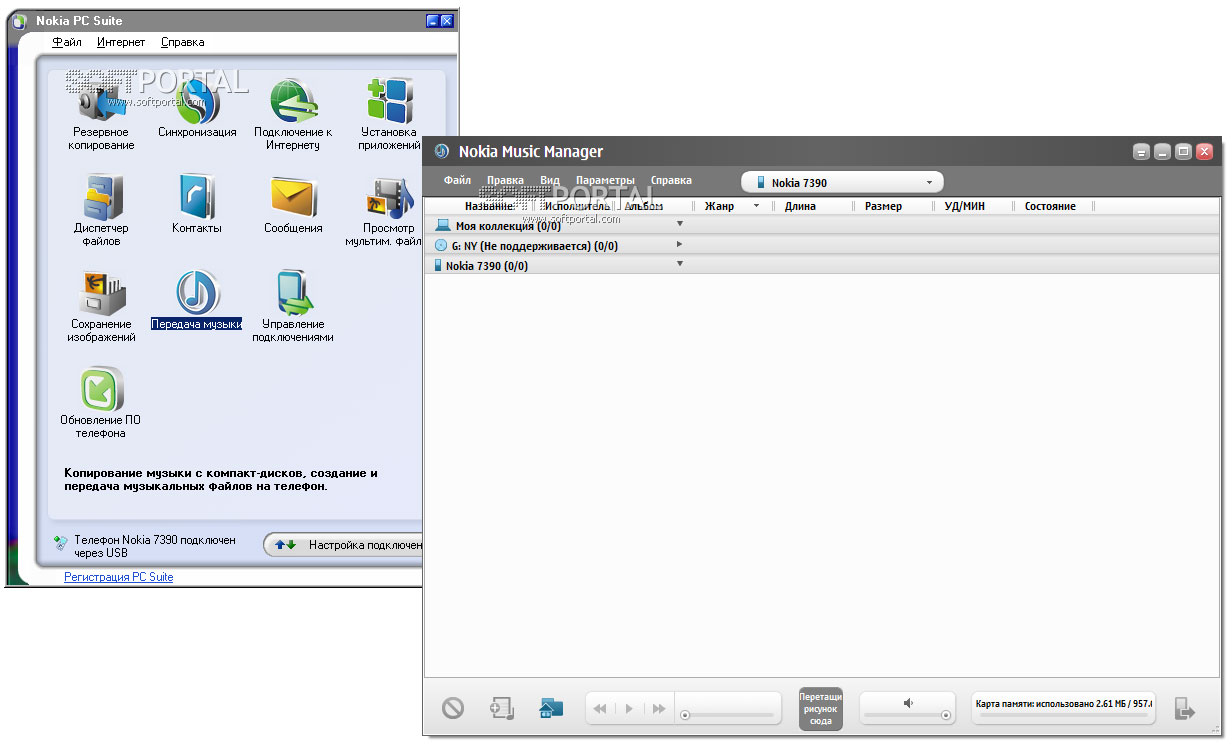Open the Интернет menu in Nokia PC Suite
Image resolution: width=1232 pixels, height=748 pixels.
[121, 42]
